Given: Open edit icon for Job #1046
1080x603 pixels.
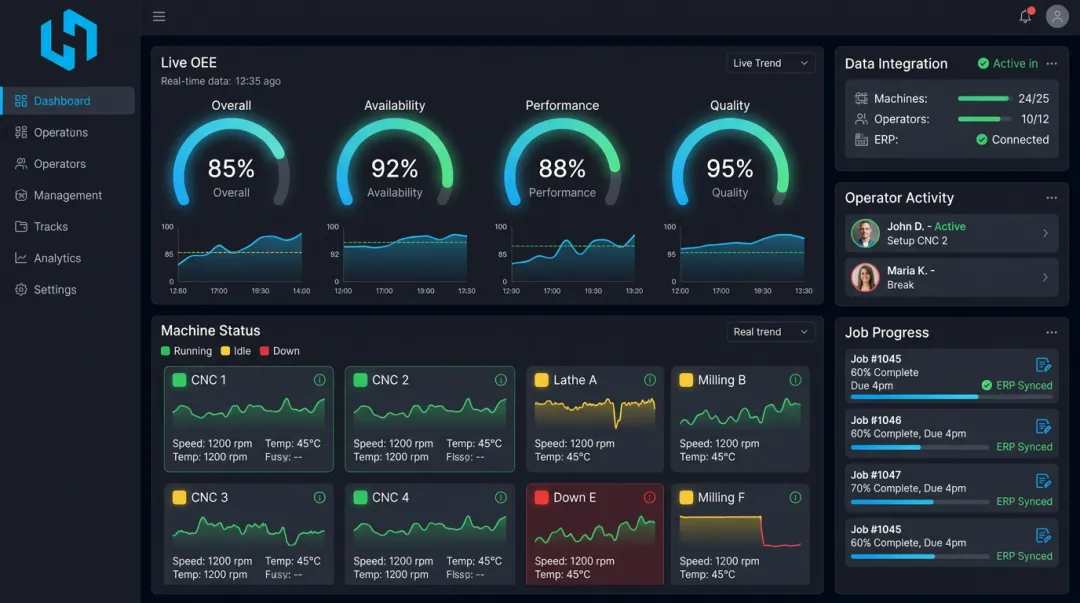Looking at the screenshot, I should [1043, 427].
